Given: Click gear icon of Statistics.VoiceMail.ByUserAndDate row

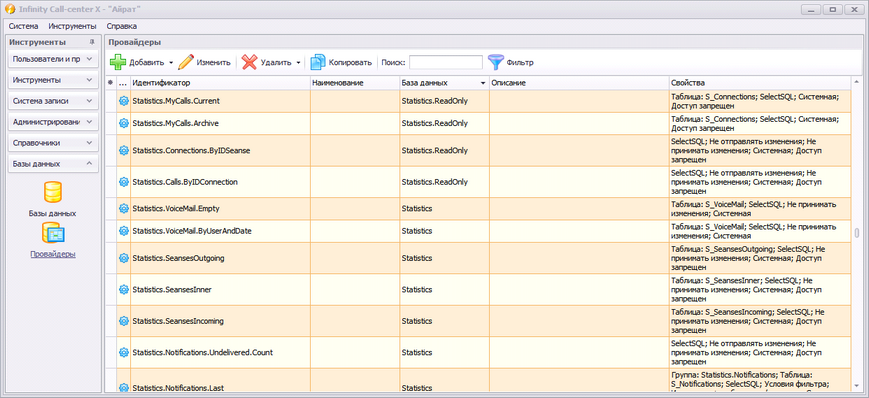Looking at the screenshot, I should click(x=124, y=231).
